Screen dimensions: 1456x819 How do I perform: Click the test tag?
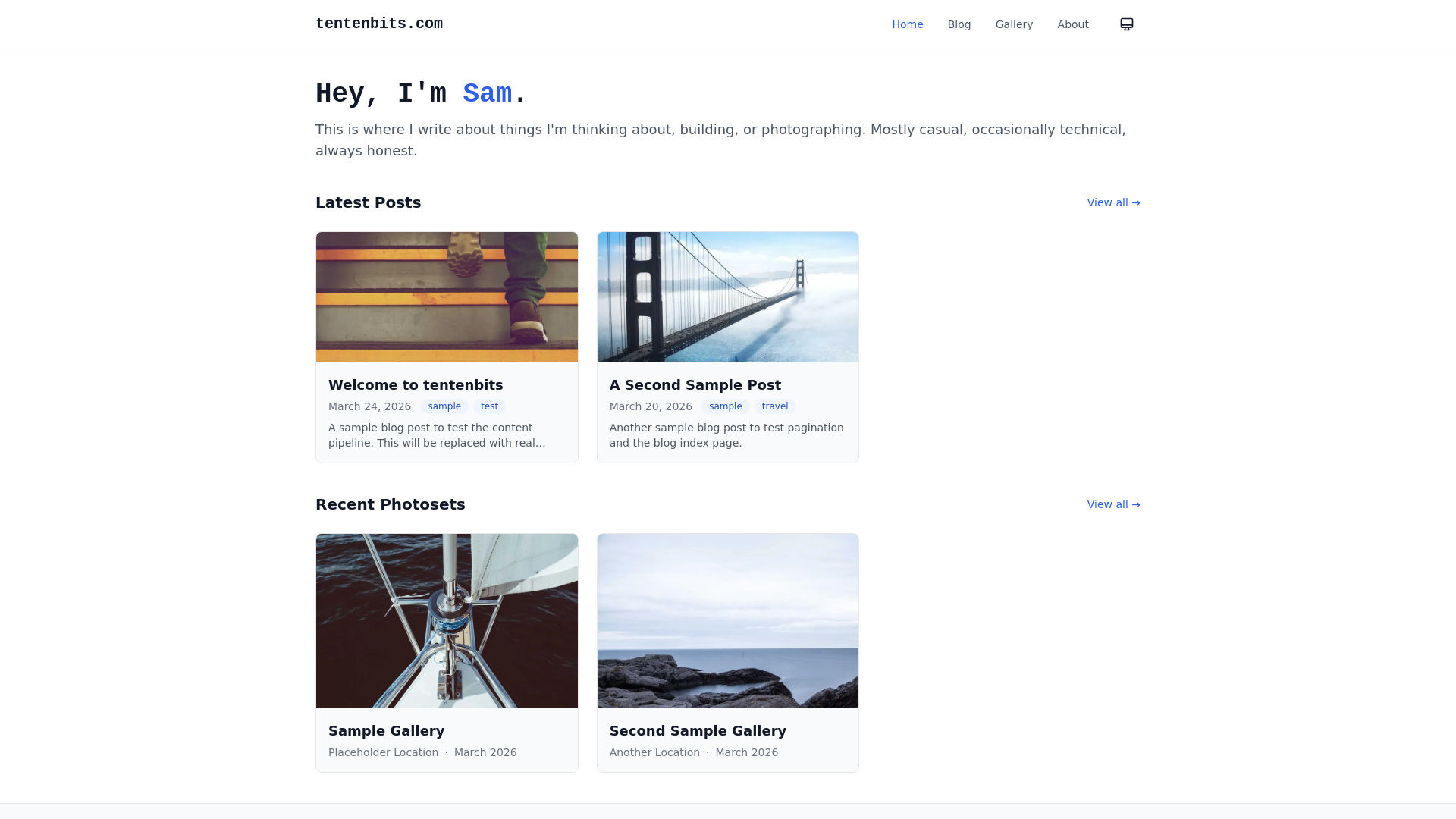point(489,406)
